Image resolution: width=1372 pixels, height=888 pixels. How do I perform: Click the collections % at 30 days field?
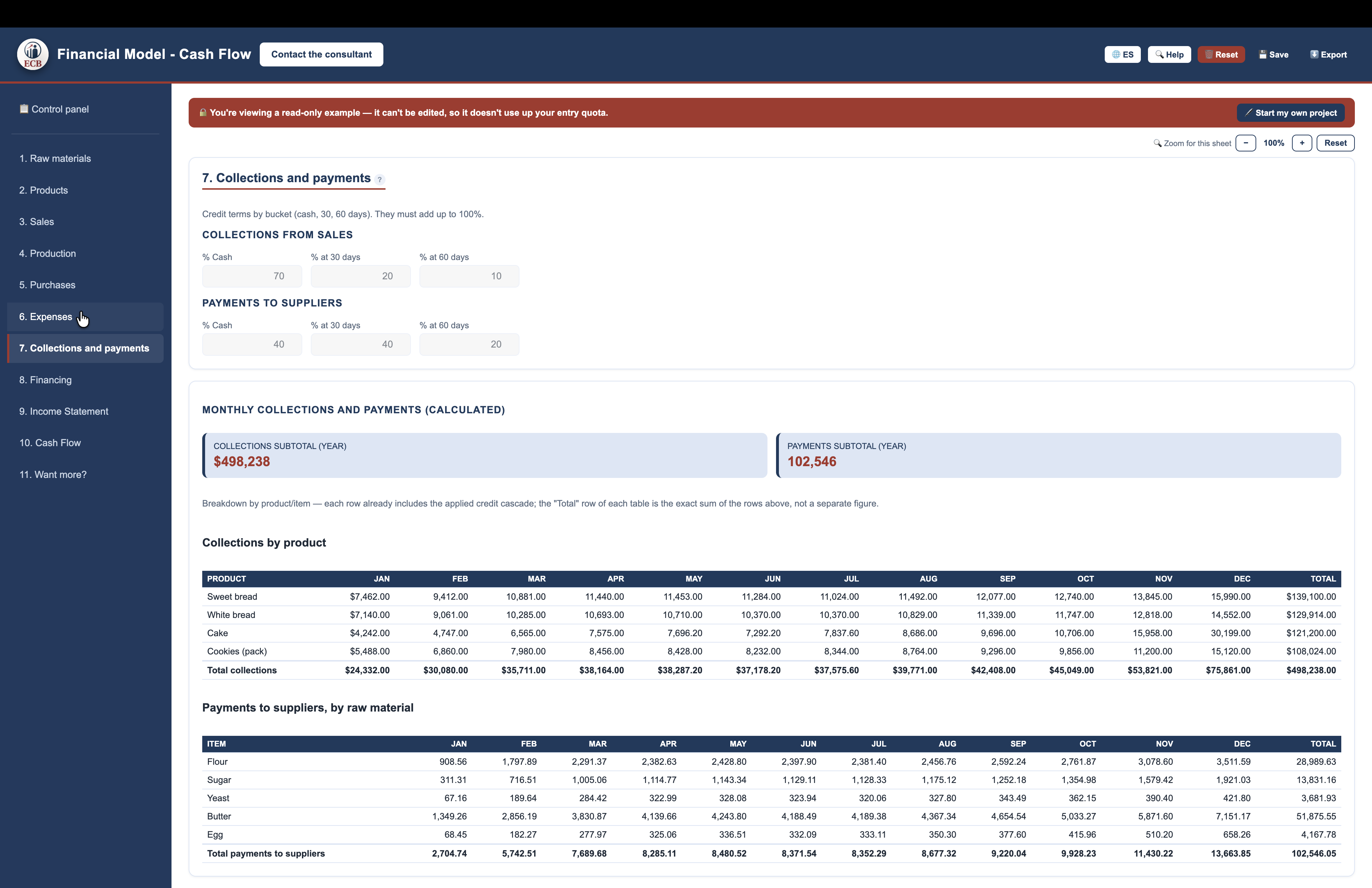click(361, 276)
